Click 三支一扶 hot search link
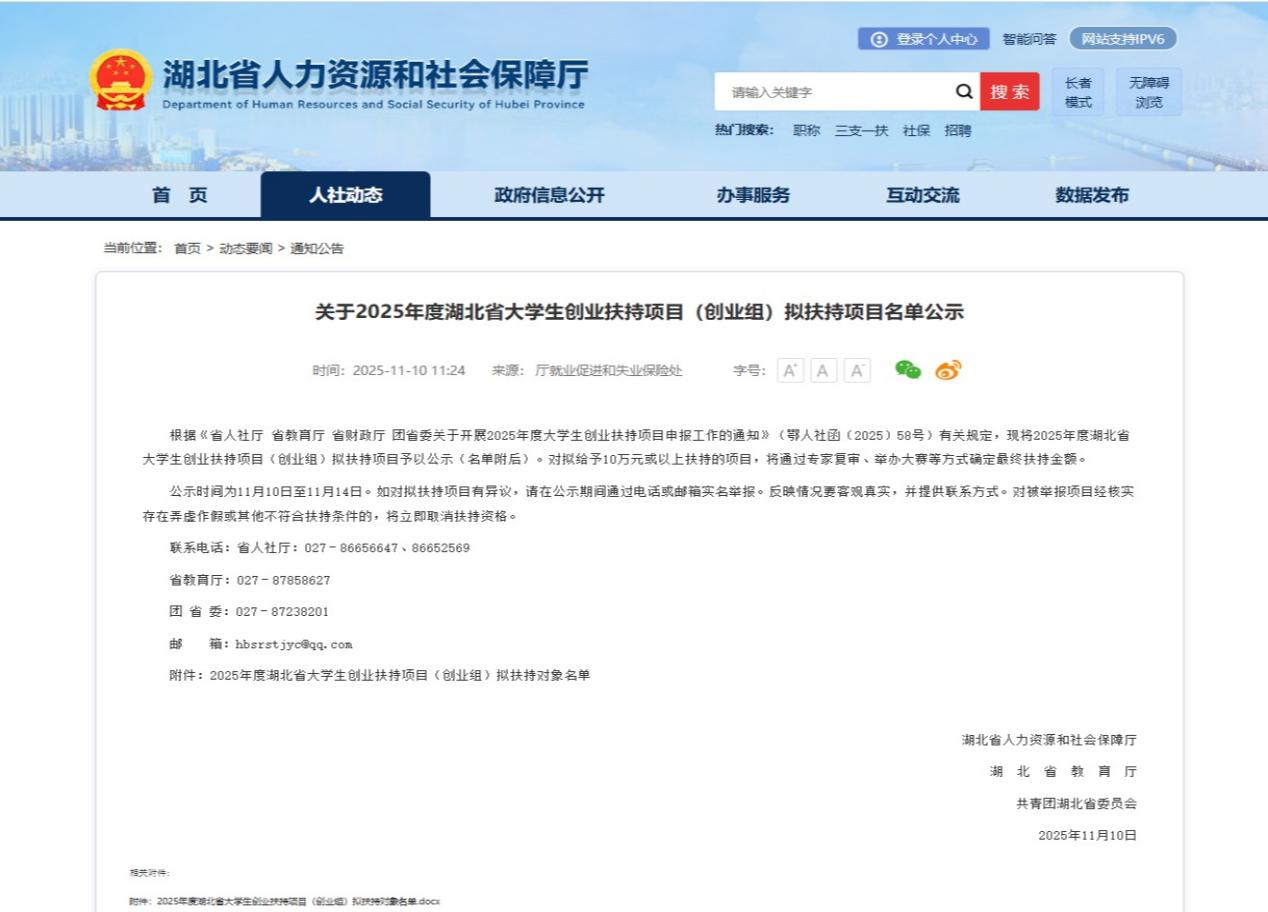The height and width of the screenshot is (912, 1268). (861, 130)
